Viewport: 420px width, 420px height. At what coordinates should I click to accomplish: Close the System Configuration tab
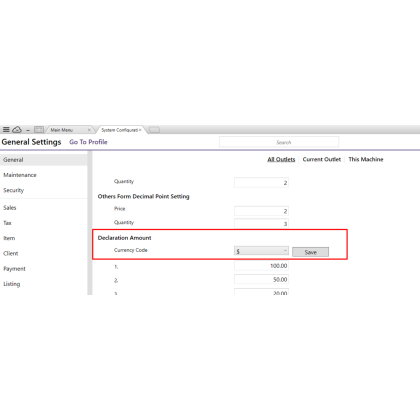pos(140,130)
